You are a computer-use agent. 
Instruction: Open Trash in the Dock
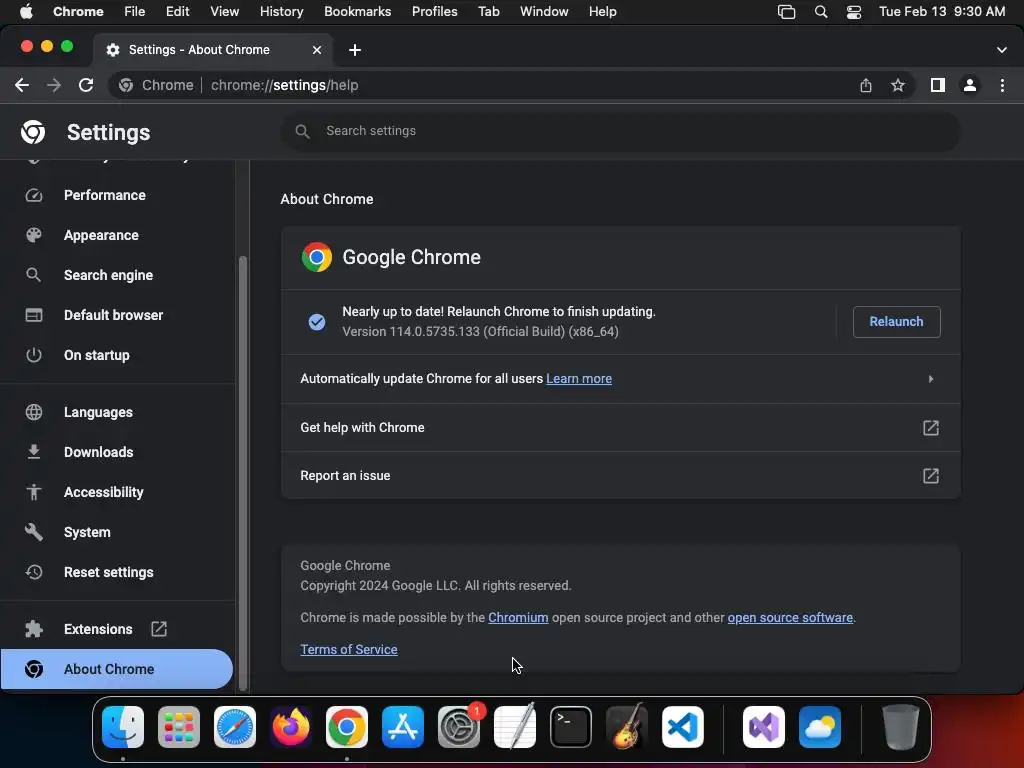click(x=901, y=727)
